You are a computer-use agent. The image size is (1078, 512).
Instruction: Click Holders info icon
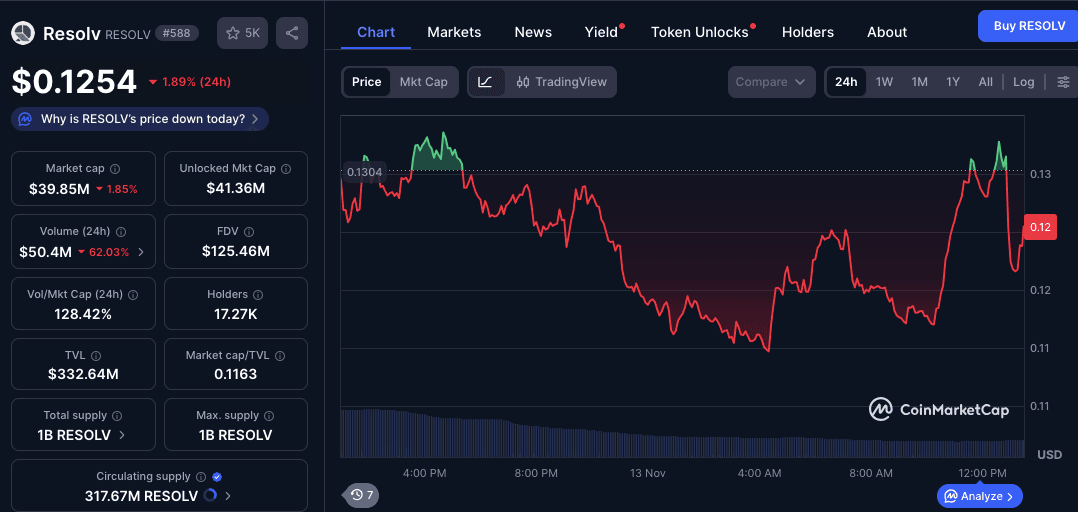point(258,294)
